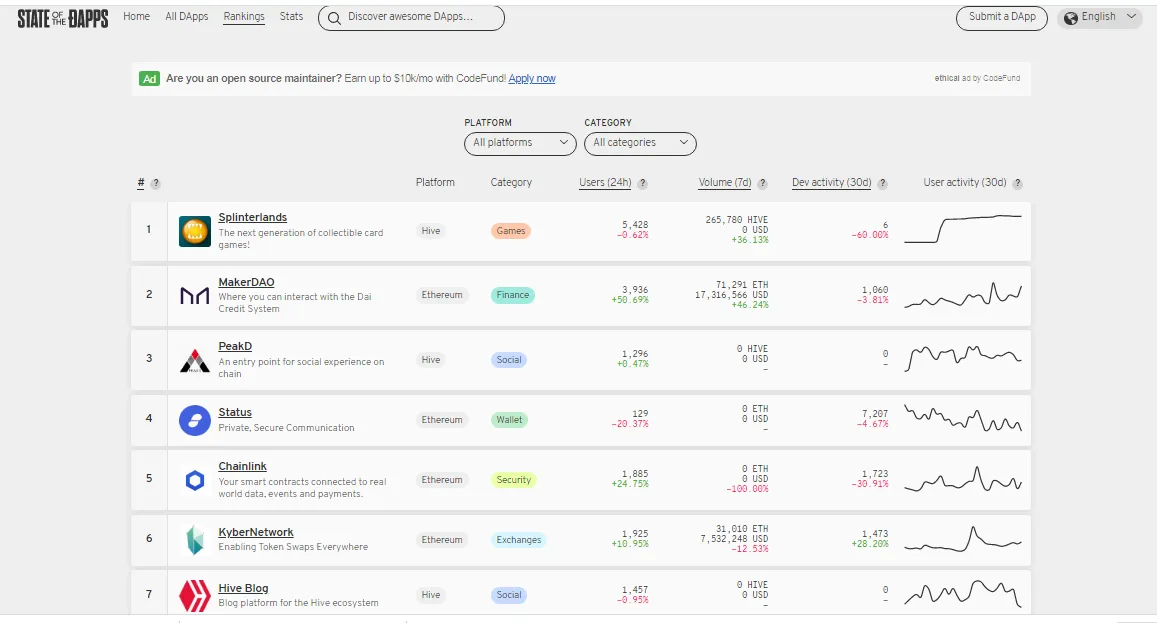The height and width of the screenshot is (623, 1157).
Task: Click the State of the DApps logo
Action: [x=63, y=18]
